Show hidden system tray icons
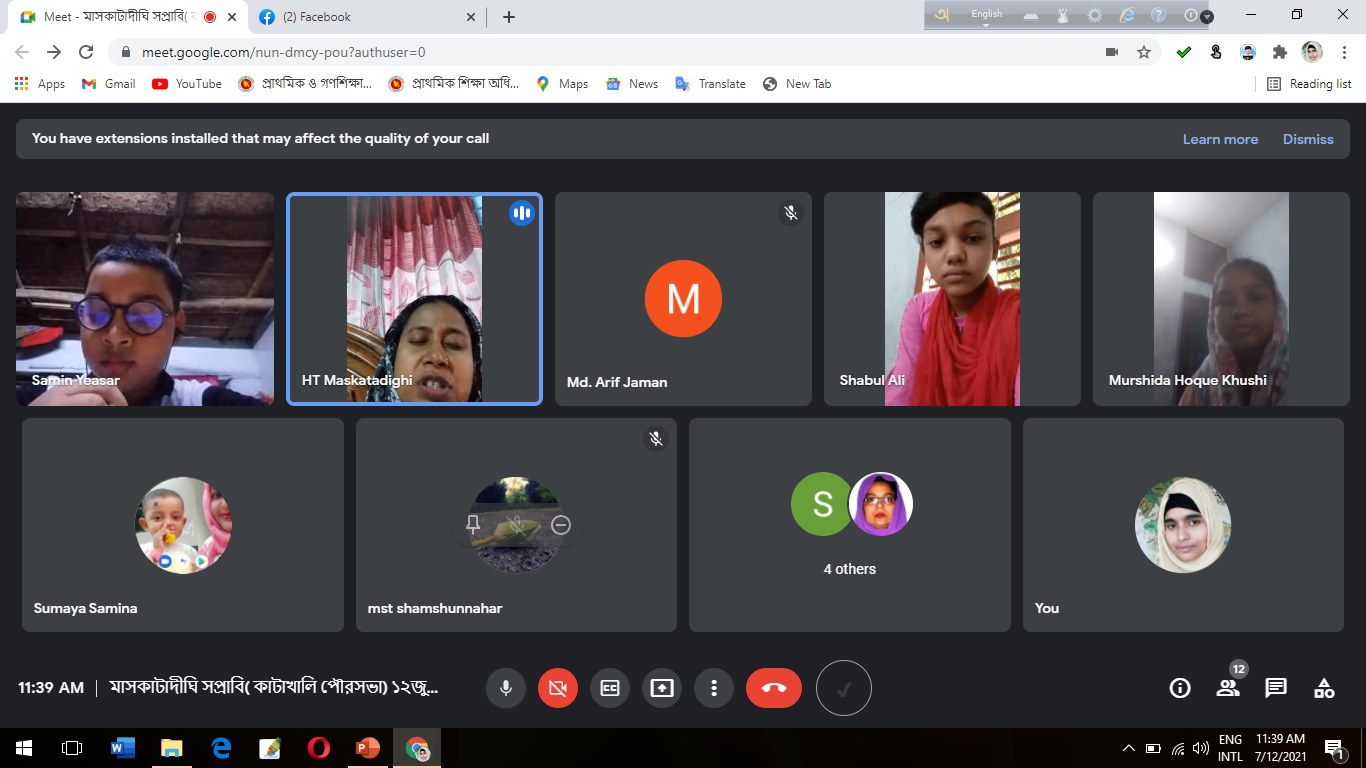Screen dimensions: 1366x768 pos(1129,748)
